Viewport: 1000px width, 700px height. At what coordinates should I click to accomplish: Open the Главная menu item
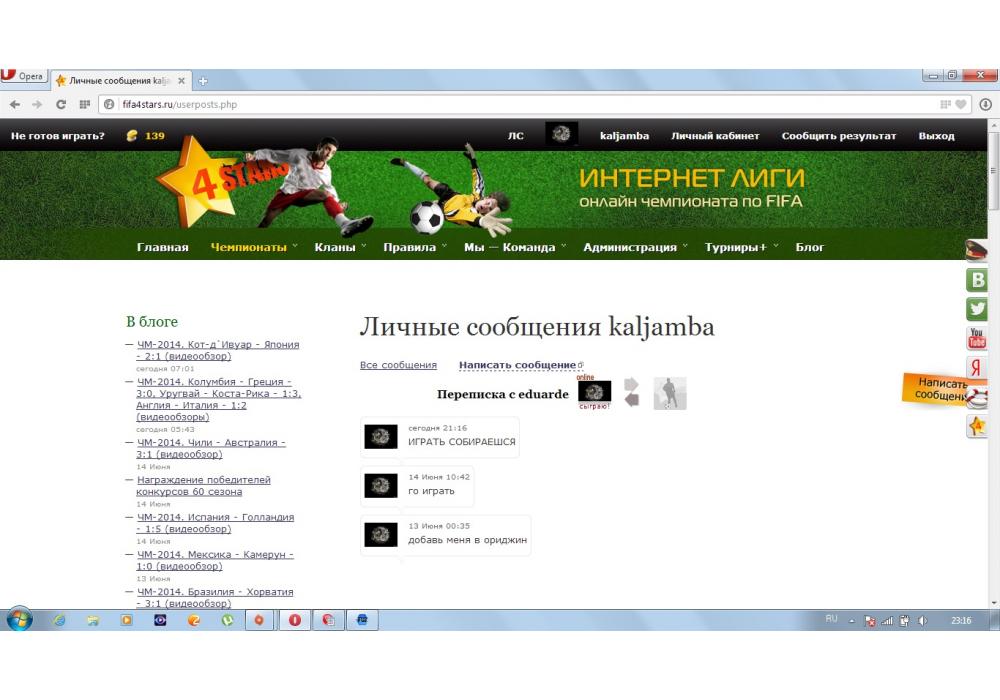[x=163, y=247]
